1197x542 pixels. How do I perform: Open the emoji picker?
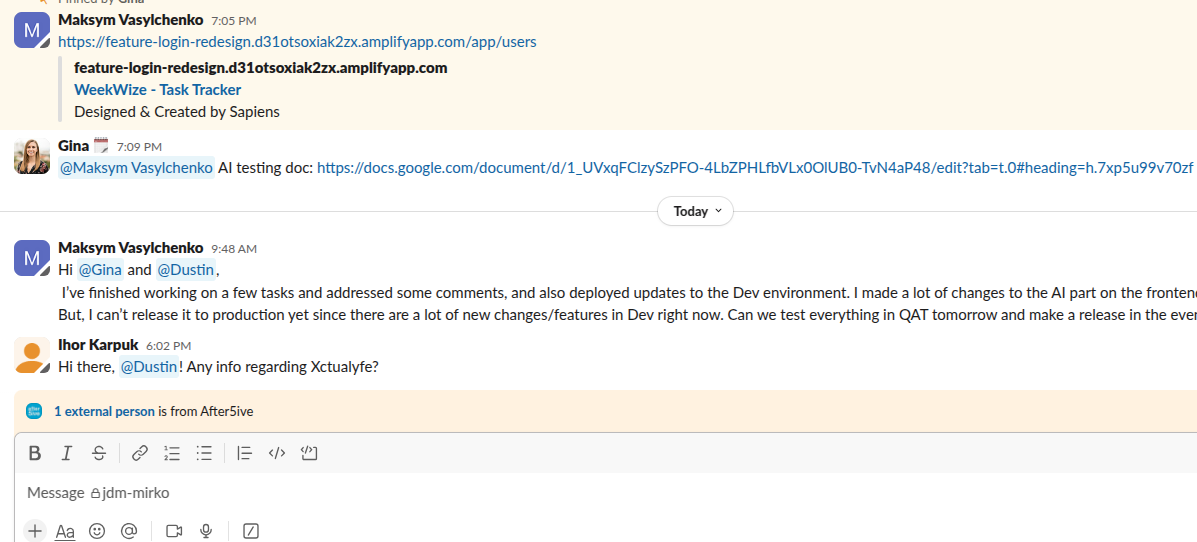pos(97,531)
